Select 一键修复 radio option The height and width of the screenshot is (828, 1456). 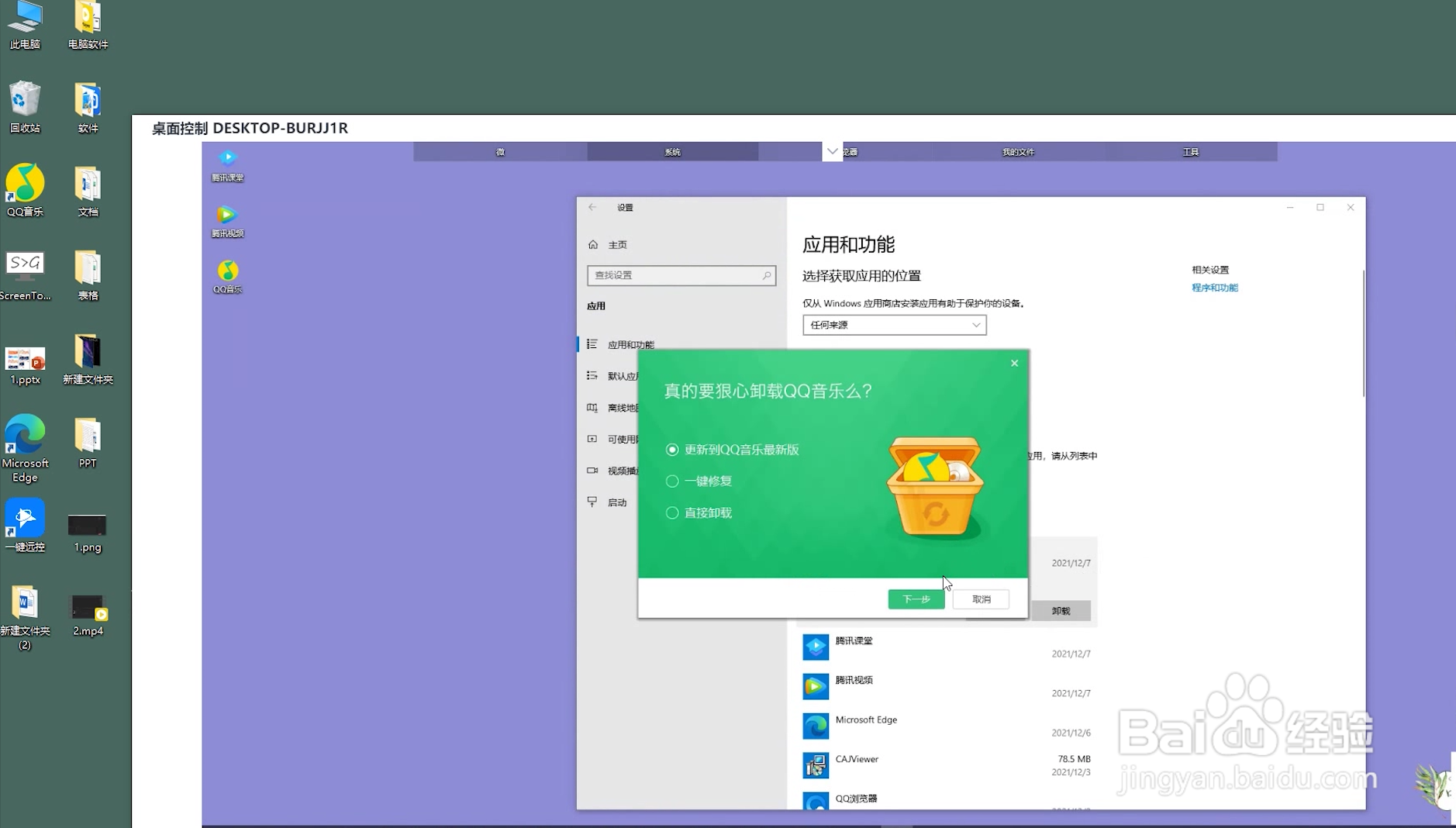pyautogui.click(x=672, y=481)
